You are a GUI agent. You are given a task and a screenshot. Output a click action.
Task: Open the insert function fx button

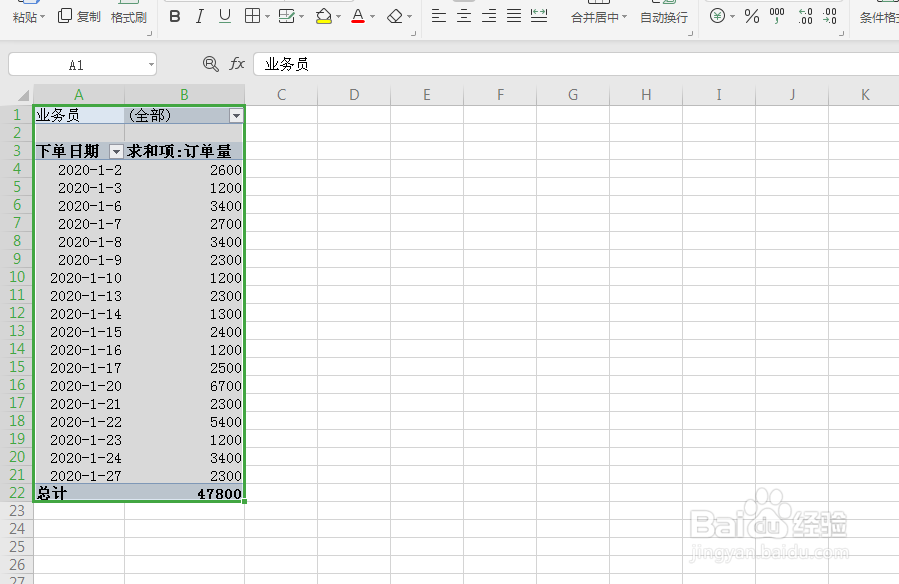pyautogui.click(x=237, y=64)
